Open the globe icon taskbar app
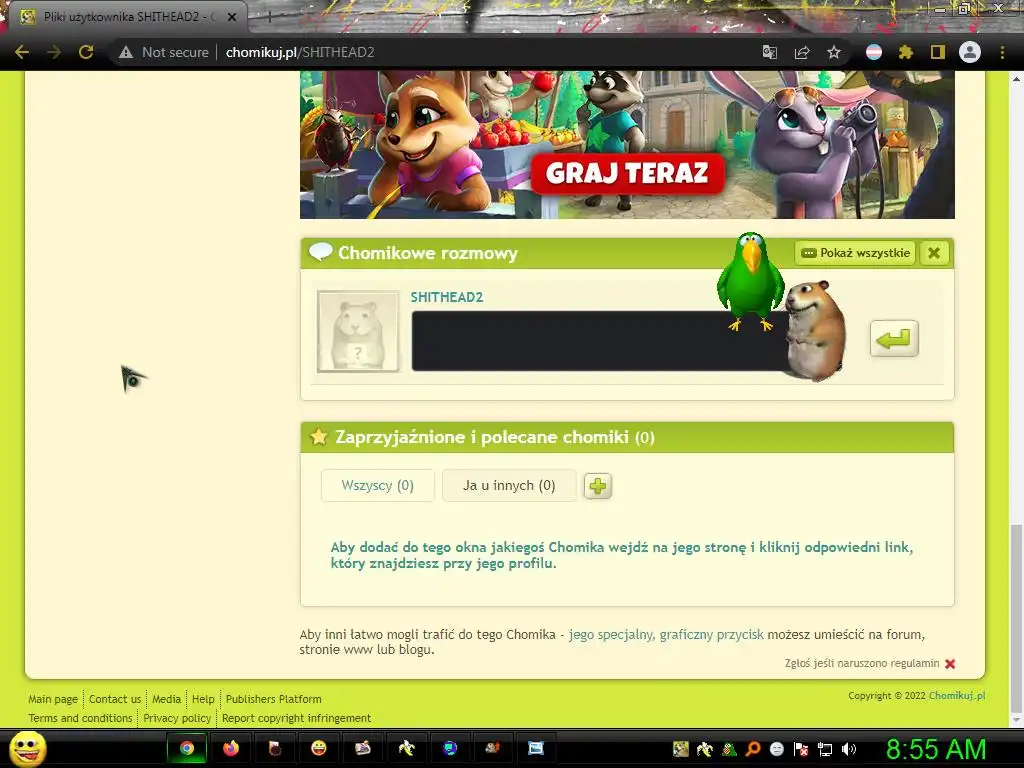The width and height of the screenshot is (1024, 768). tap(449, 748)
